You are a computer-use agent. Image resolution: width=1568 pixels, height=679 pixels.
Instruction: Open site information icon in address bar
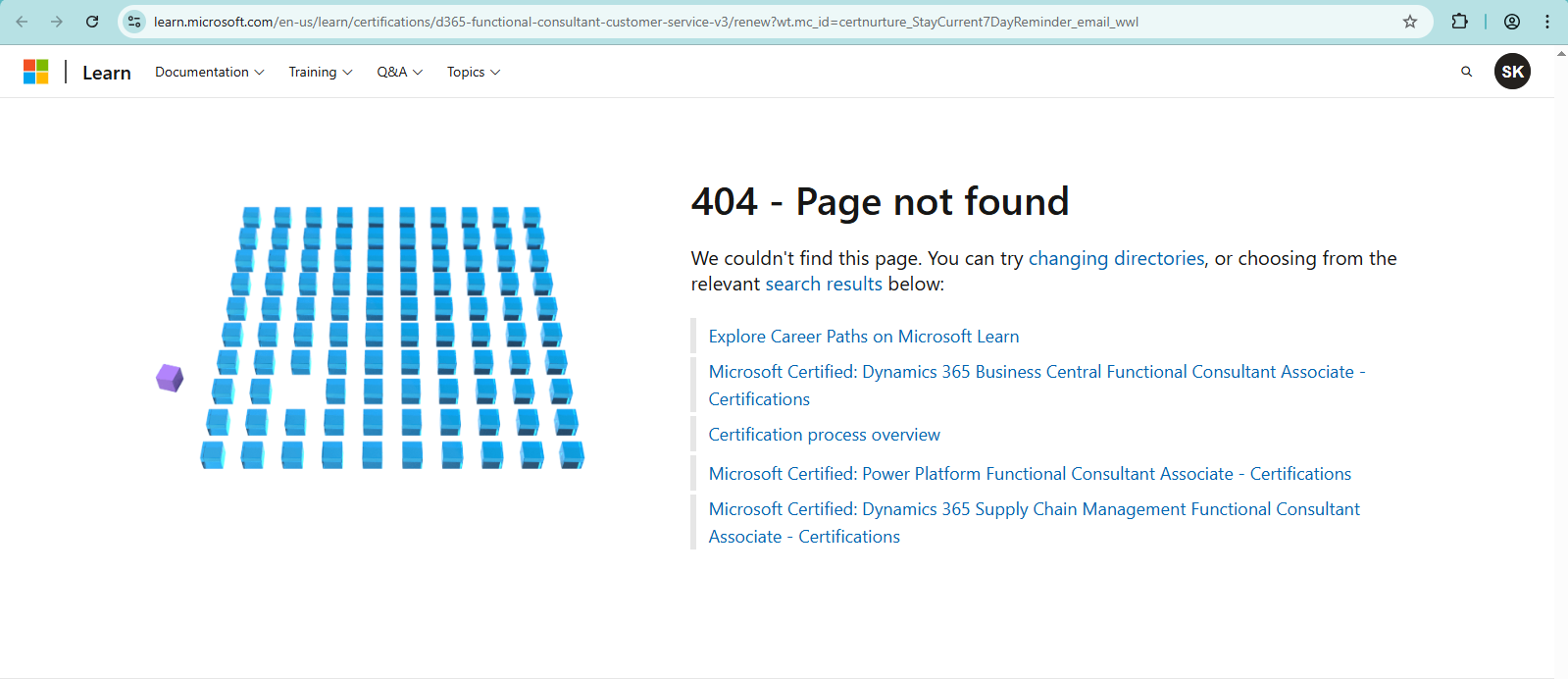point(134,22)
